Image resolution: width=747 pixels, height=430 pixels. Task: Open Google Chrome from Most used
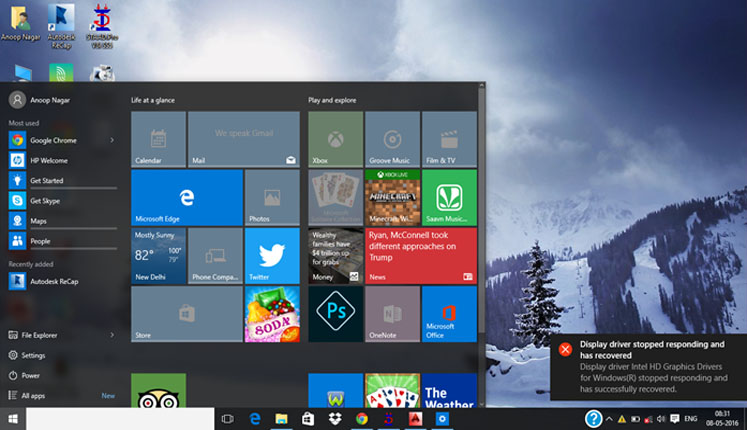point(62,140)
